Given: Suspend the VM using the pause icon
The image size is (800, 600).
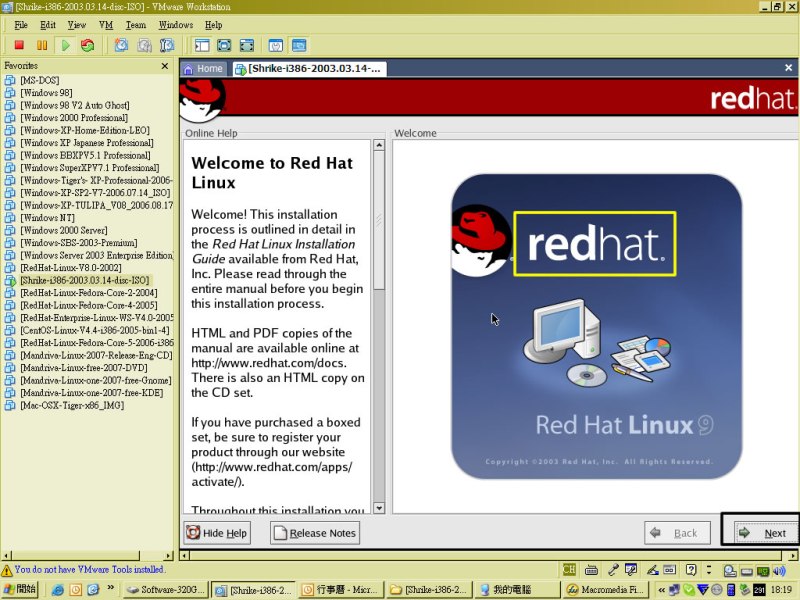Looking at the screenshot, I should [x=42, y=45].
